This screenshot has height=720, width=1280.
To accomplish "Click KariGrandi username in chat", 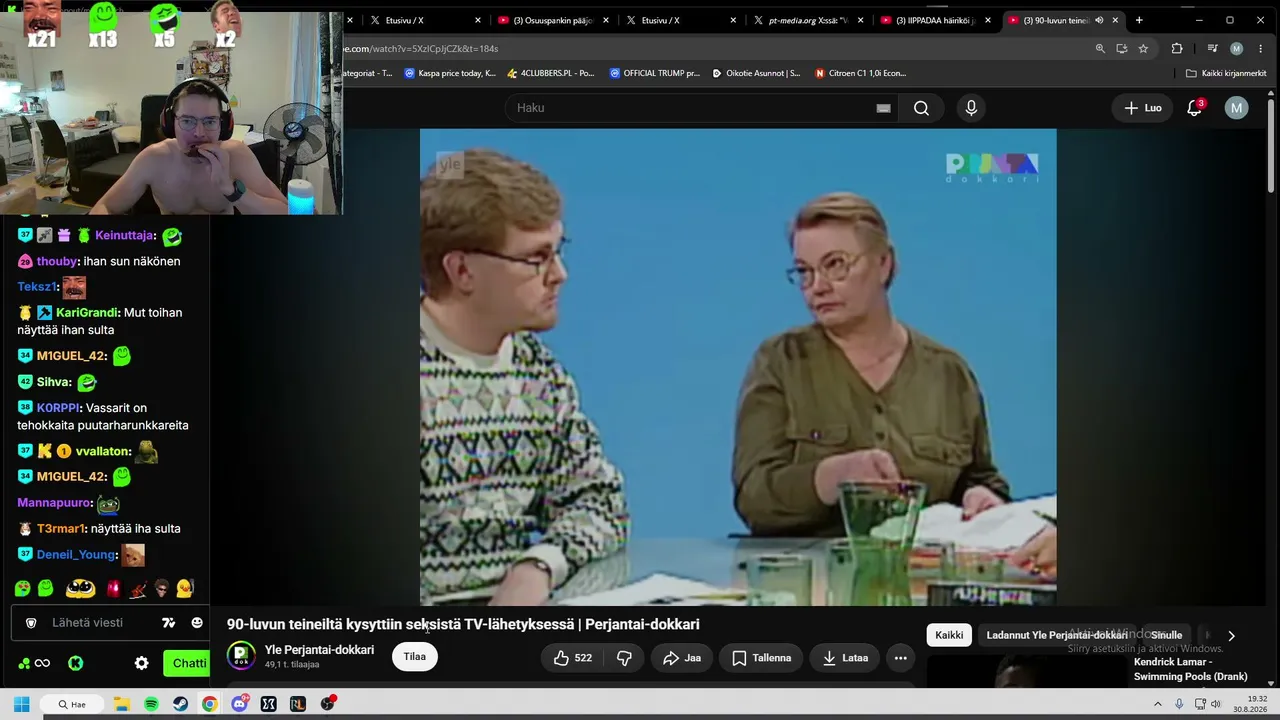I will coord(88,313).
